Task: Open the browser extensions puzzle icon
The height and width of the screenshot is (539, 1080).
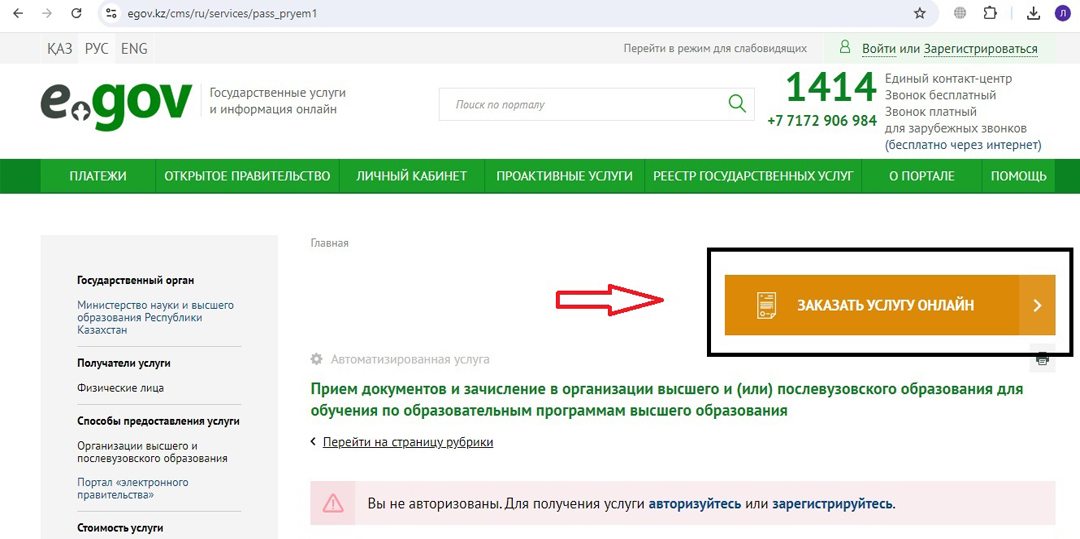Action: (990, 13)
